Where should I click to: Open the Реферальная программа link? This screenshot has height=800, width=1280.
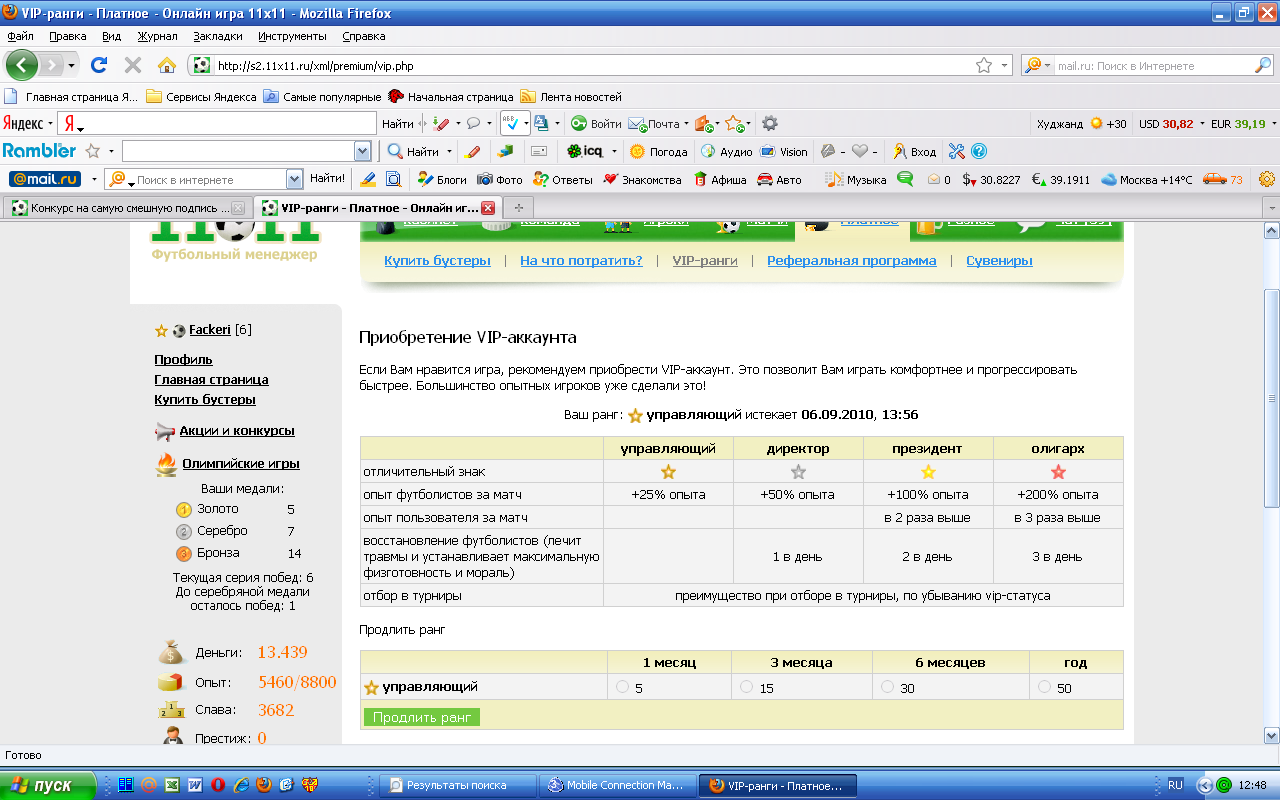coord(851,261)
